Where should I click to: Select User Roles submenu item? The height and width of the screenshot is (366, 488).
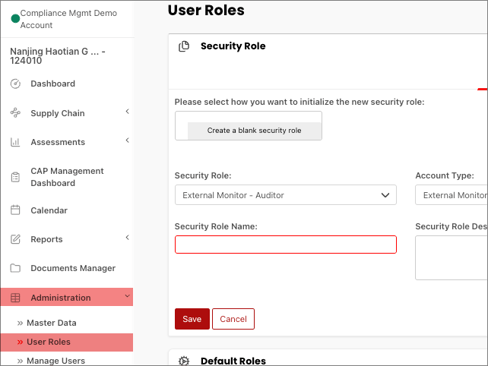[67, 342]
